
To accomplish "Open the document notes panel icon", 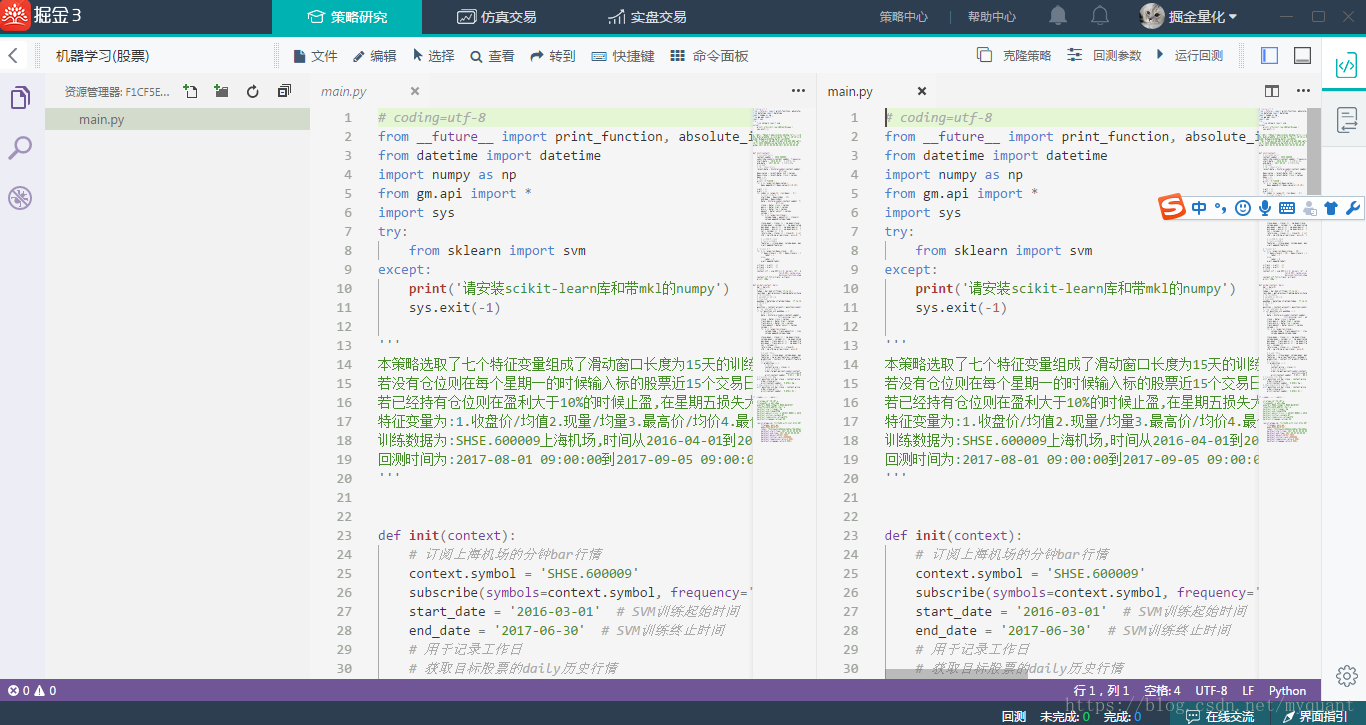I will coord(1346,120).
